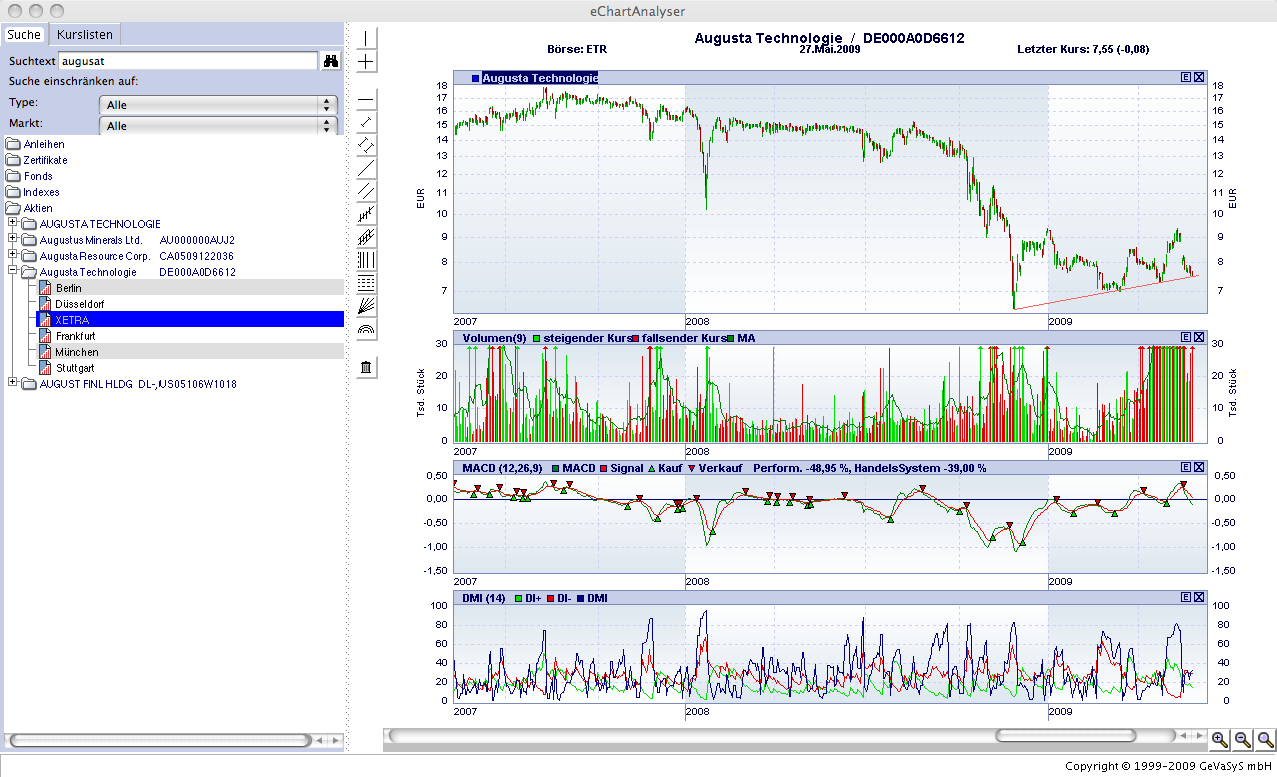Select the Frankfurt exchange in the tree
Viewport: 1277px width, 777px height.
point(78,336)
